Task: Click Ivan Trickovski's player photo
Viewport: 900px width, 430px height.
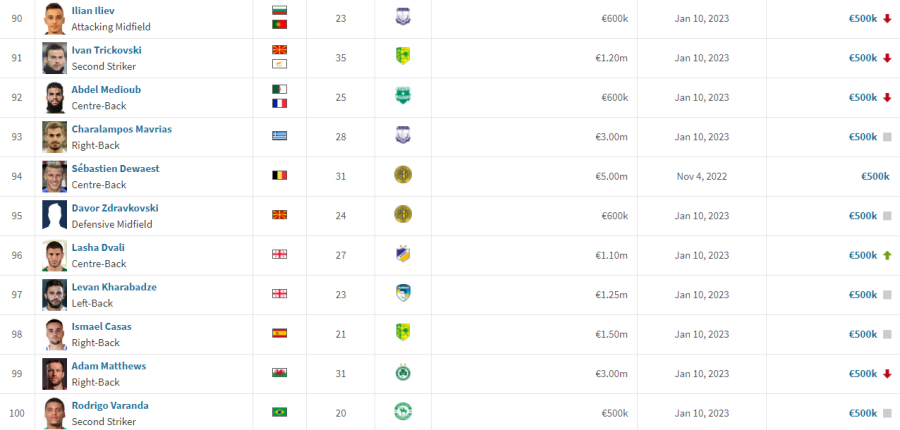Action: coord(55,58)
